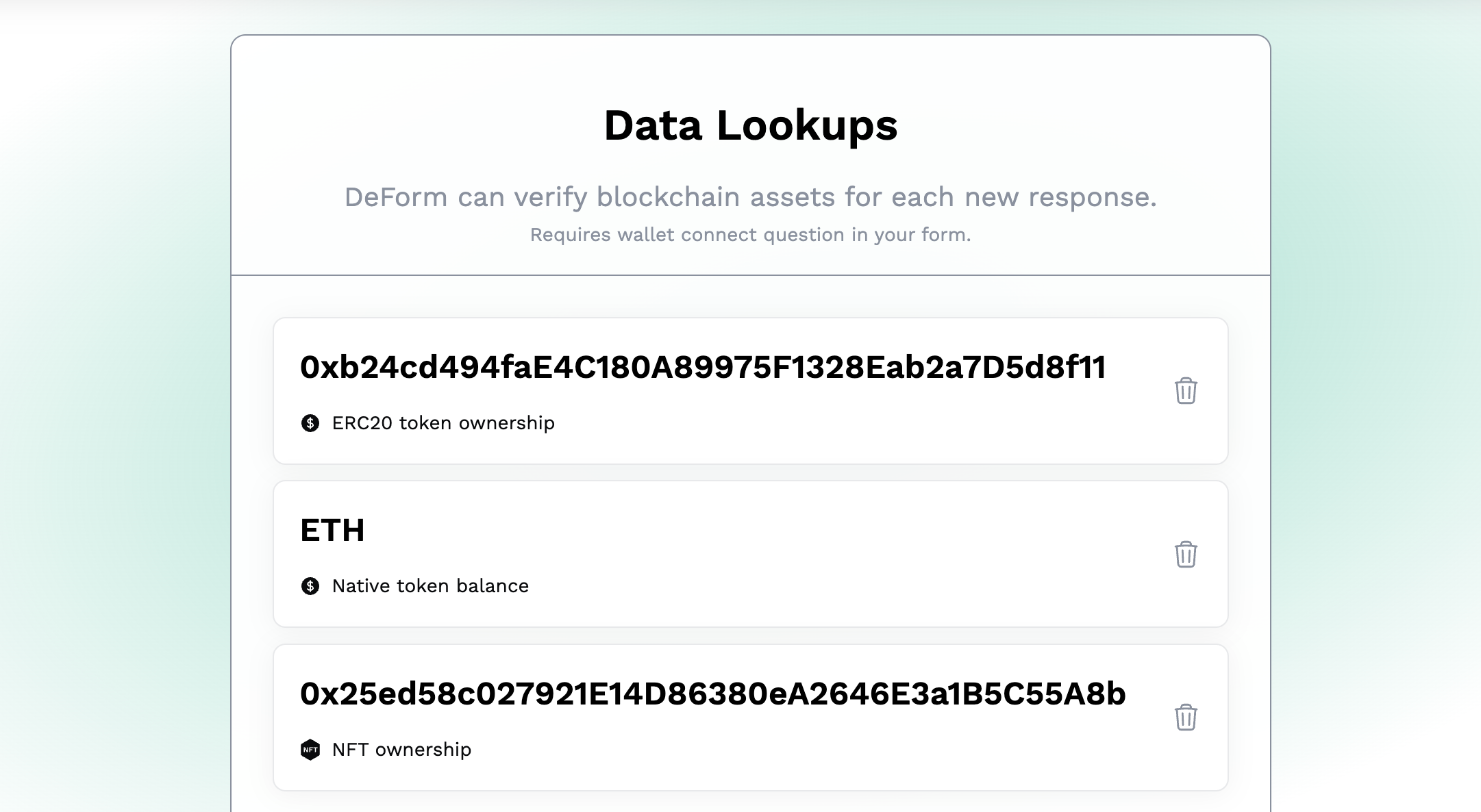Viewport: 1481px width, 812px height.
Task: Select the 0x25ed58c0 contract address title
Action: click(712, 694)
